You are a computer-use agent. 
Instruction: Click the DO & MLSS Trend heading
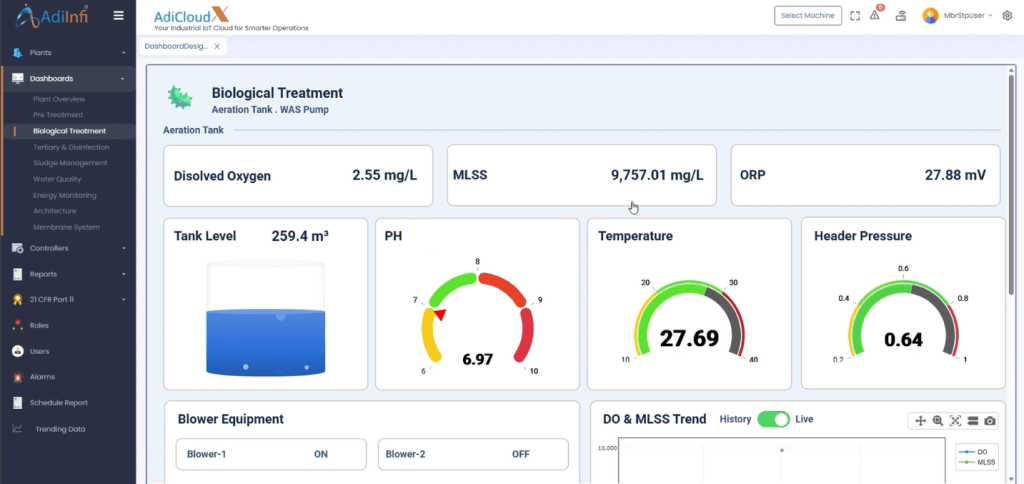(x=654, y=419)
